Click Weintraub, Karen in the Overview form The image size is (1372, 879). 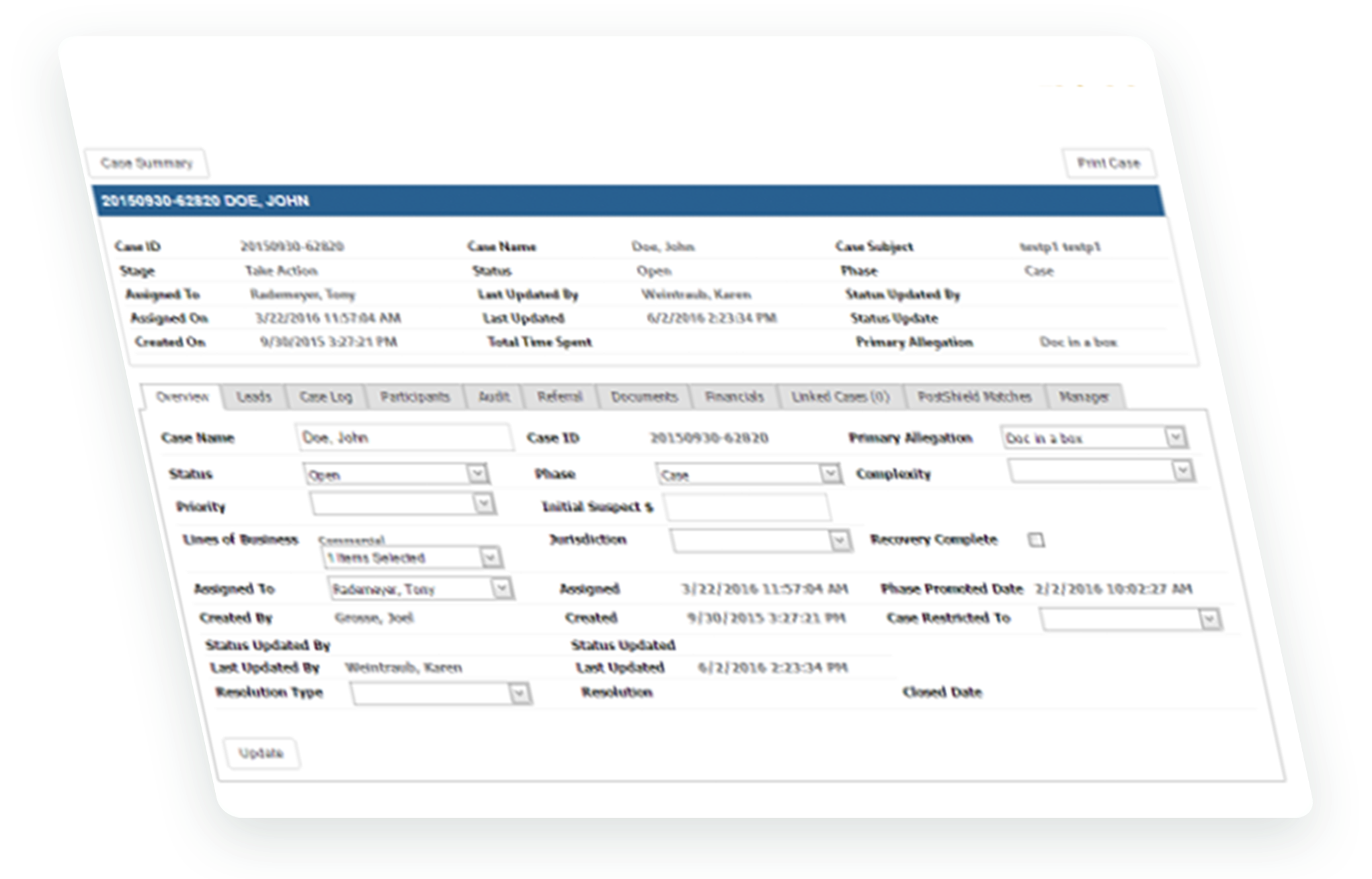[x=403, y=668]
